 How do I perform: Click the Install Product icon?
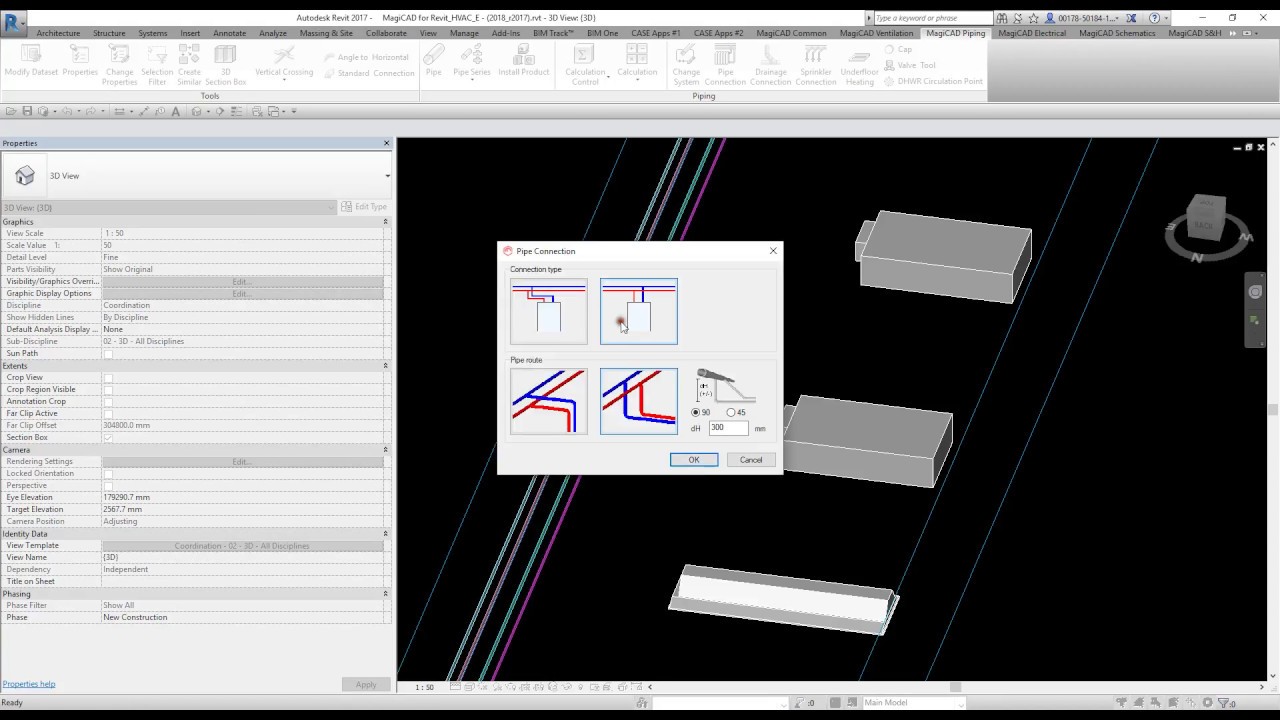[x=523, y=62]
